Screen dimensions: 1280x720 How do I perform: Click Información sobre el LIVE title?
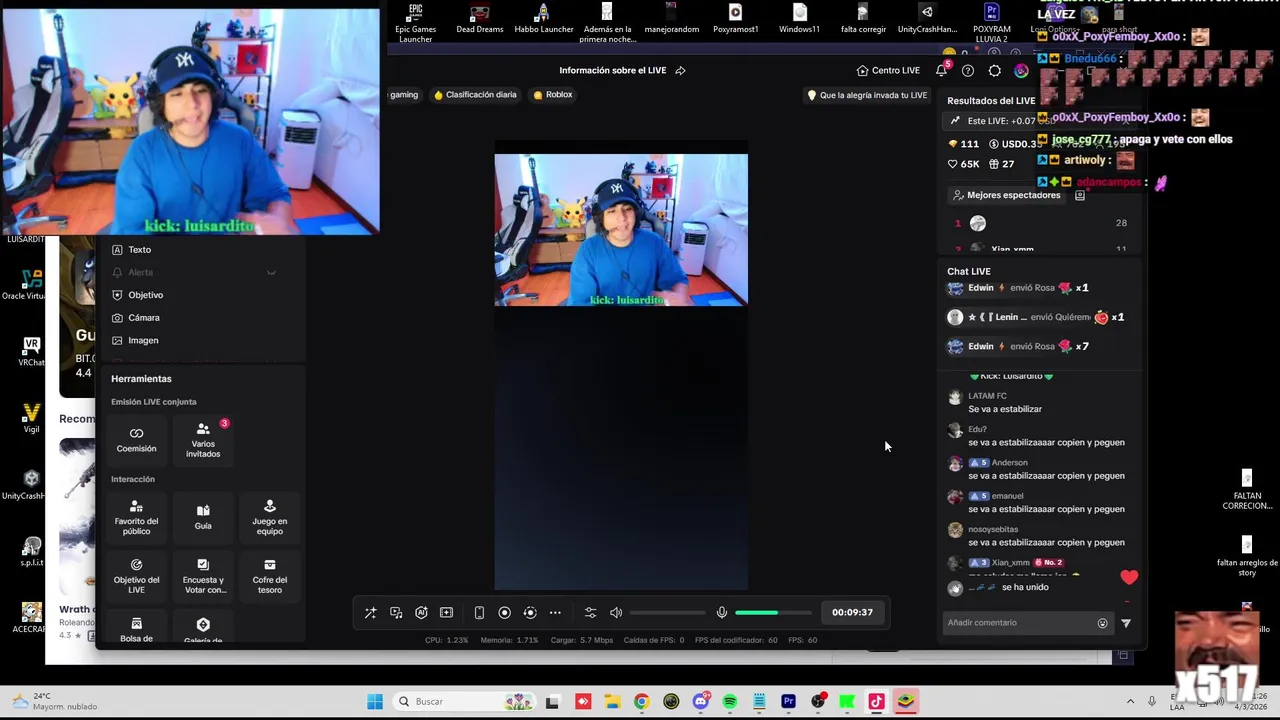[612, 71]
